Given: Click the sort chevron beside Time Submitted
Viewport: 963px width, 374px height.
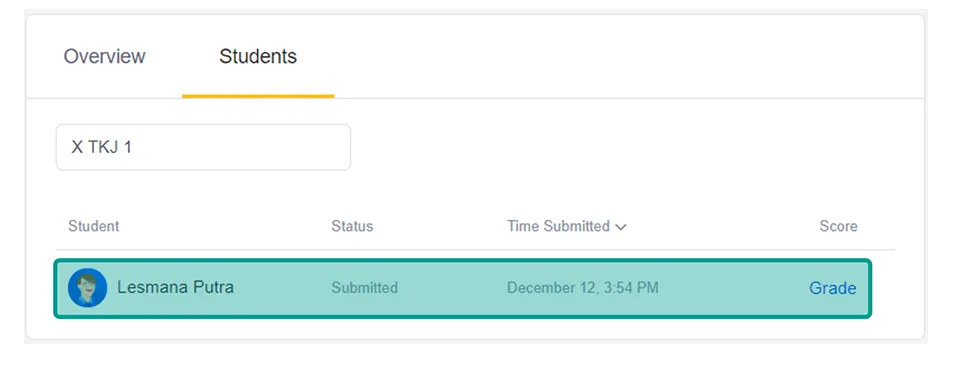Looking at the screenshot, I should [x=621, y=227].
